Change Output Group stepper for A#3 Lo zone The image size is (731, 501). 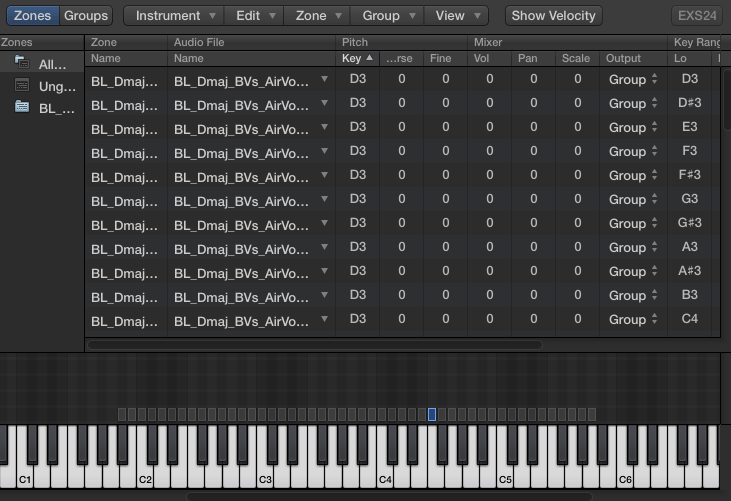point(655,271)
